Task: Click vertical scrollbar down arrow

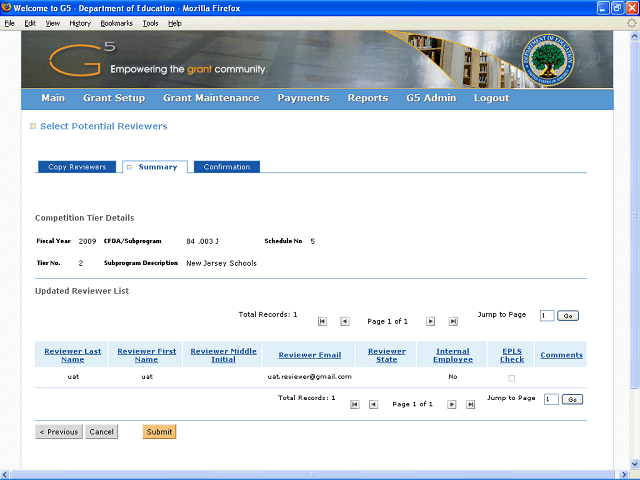Action: pyautogui.click(x=635, y=464)
